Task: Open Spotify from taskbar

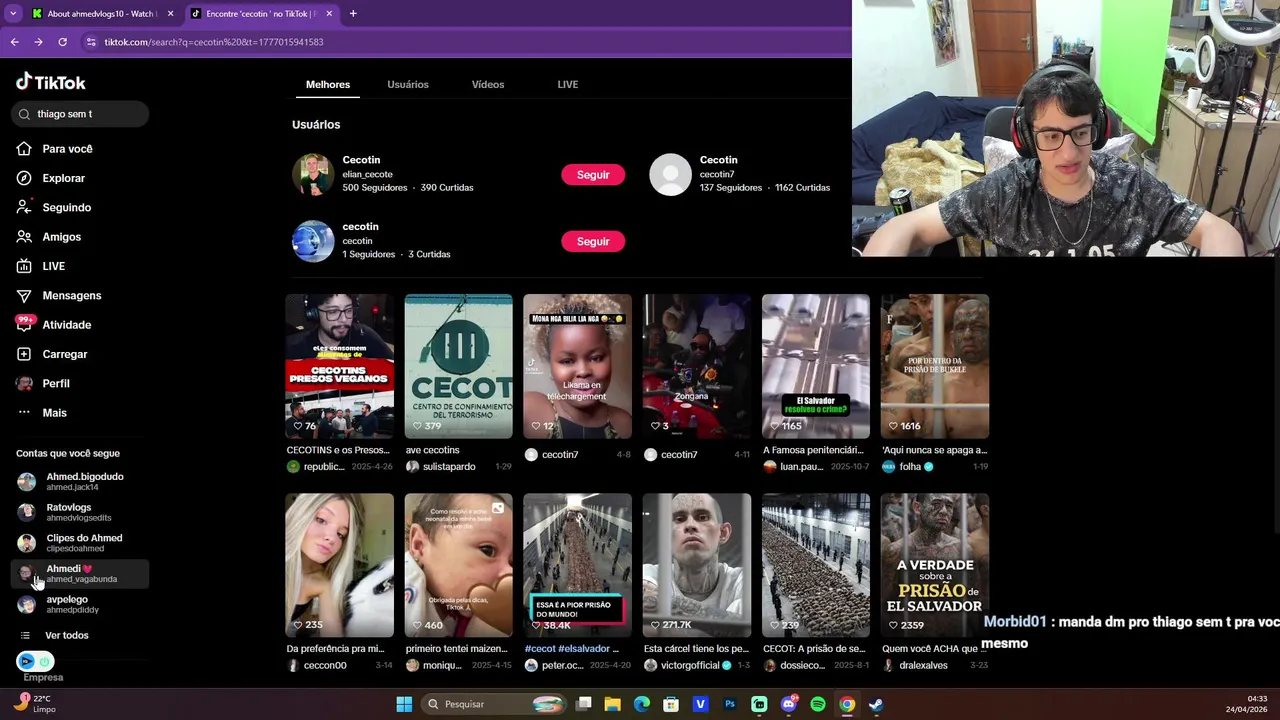Action: [818, 704]
